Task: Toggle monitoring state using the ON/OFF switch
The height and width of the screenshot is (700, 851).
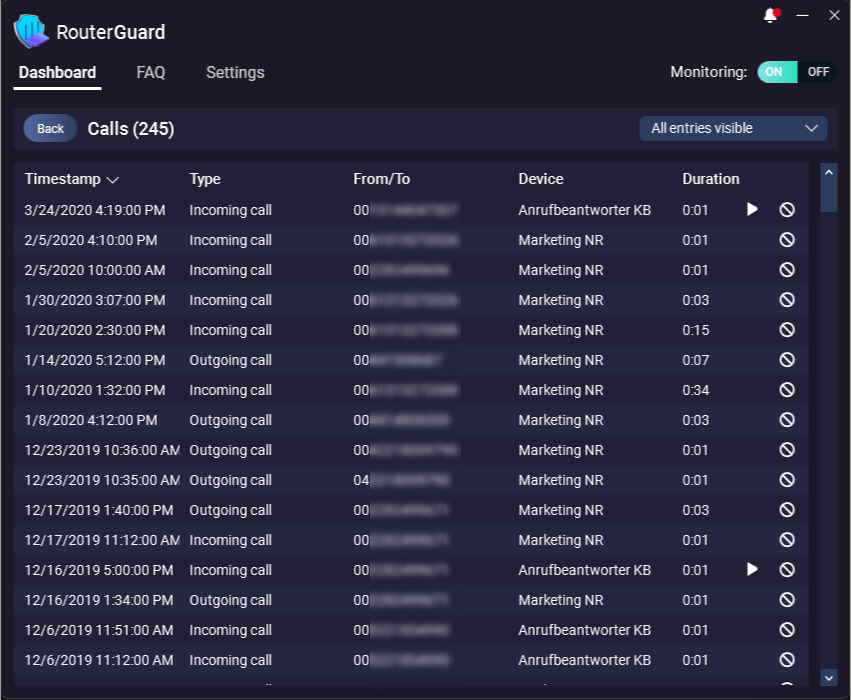Action: point(797,71)
